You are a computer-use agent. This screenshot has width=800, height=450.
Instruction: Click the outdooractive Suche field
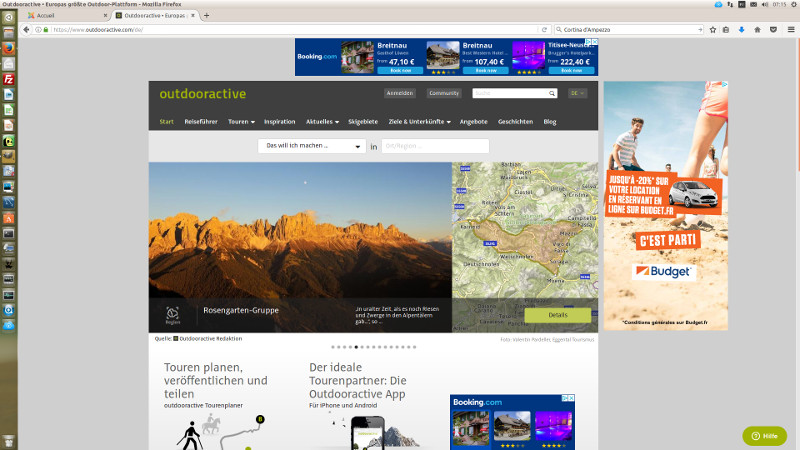point(510,93)
